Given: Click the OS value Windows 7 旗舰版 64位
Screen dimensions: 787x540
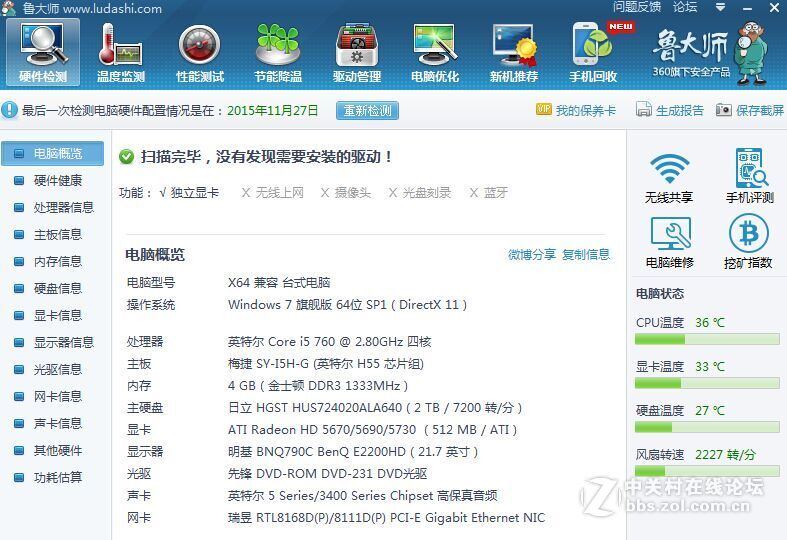Looking at the screenshot, I should (347, 305).
